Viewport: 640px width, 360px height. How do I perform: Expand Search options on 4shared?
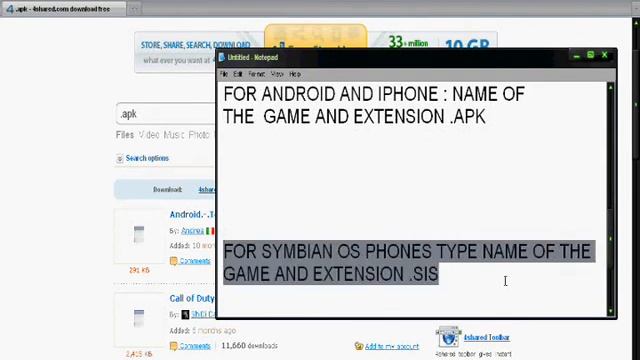147,158
